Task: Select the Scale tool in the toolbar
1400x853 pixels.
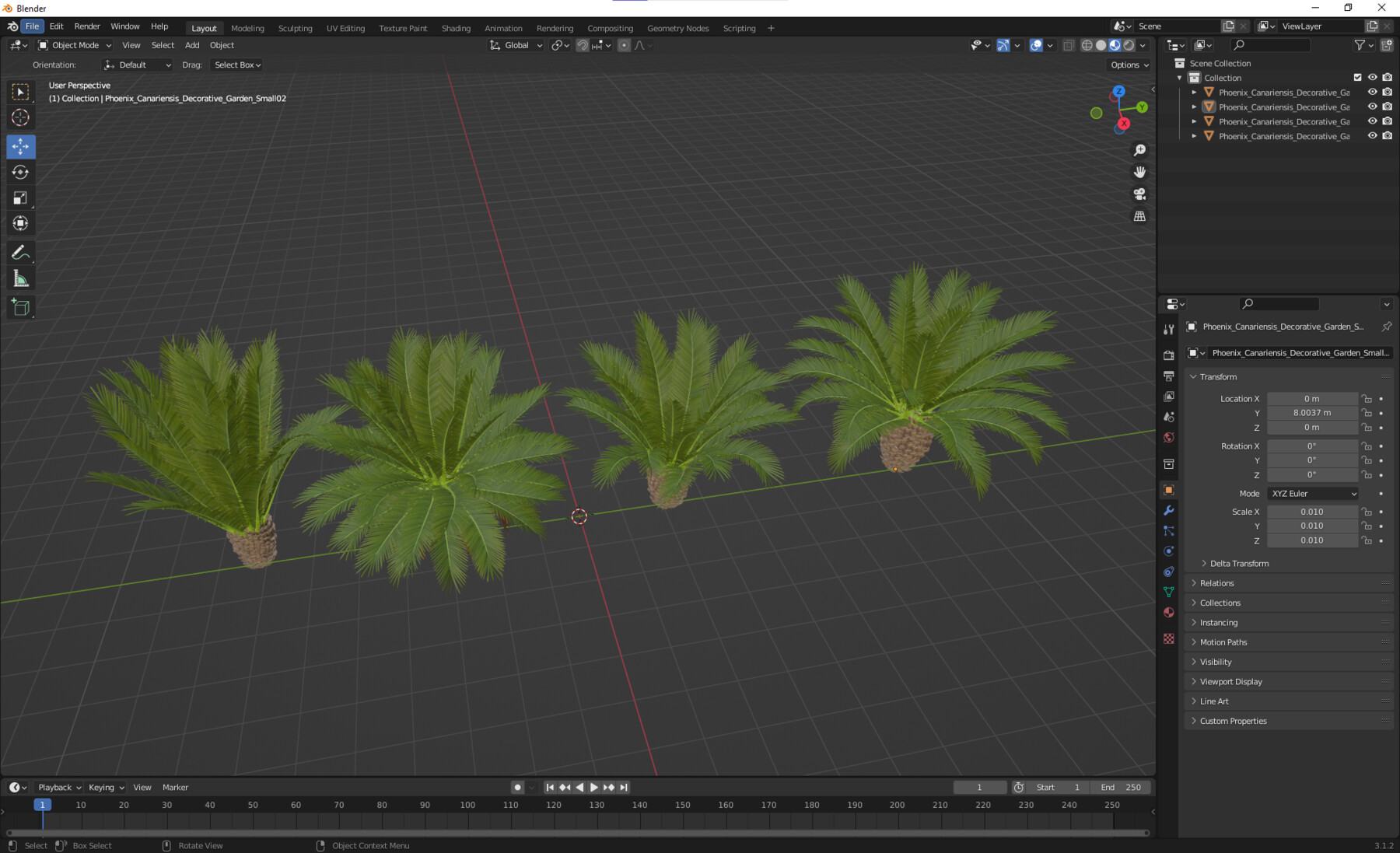Action: click(21, 198)
